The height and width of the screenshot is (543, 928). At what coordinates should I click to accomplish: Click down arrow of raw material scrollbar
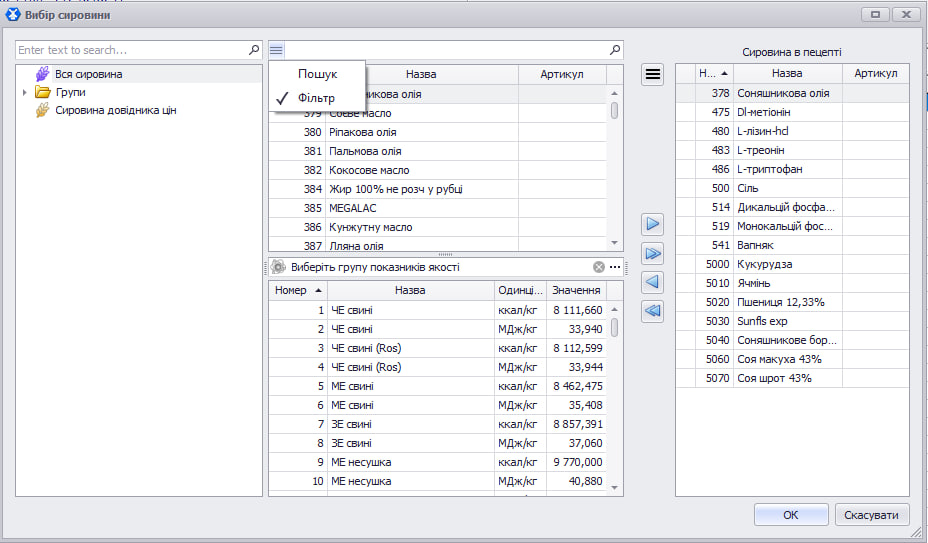[614, 243]
